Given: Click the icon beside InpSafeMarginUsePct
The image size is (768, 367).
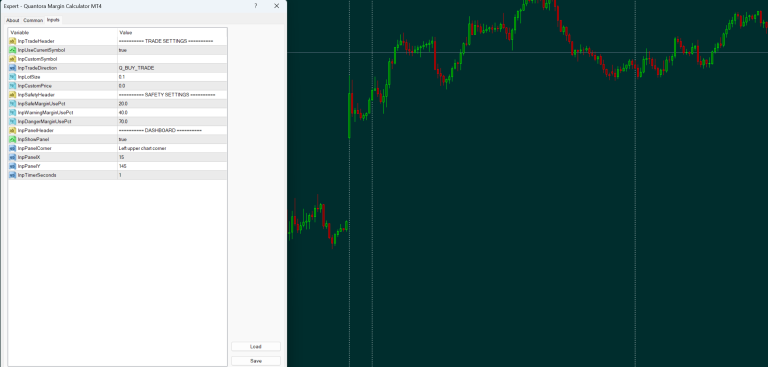Looking at the screenshot, I should point(13,104).
